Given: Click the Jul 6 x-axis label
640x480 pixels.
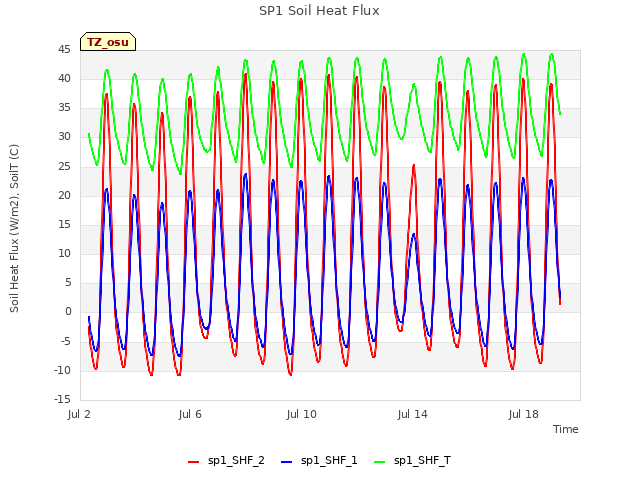Looking at the screenshot, I should point(190,414).
